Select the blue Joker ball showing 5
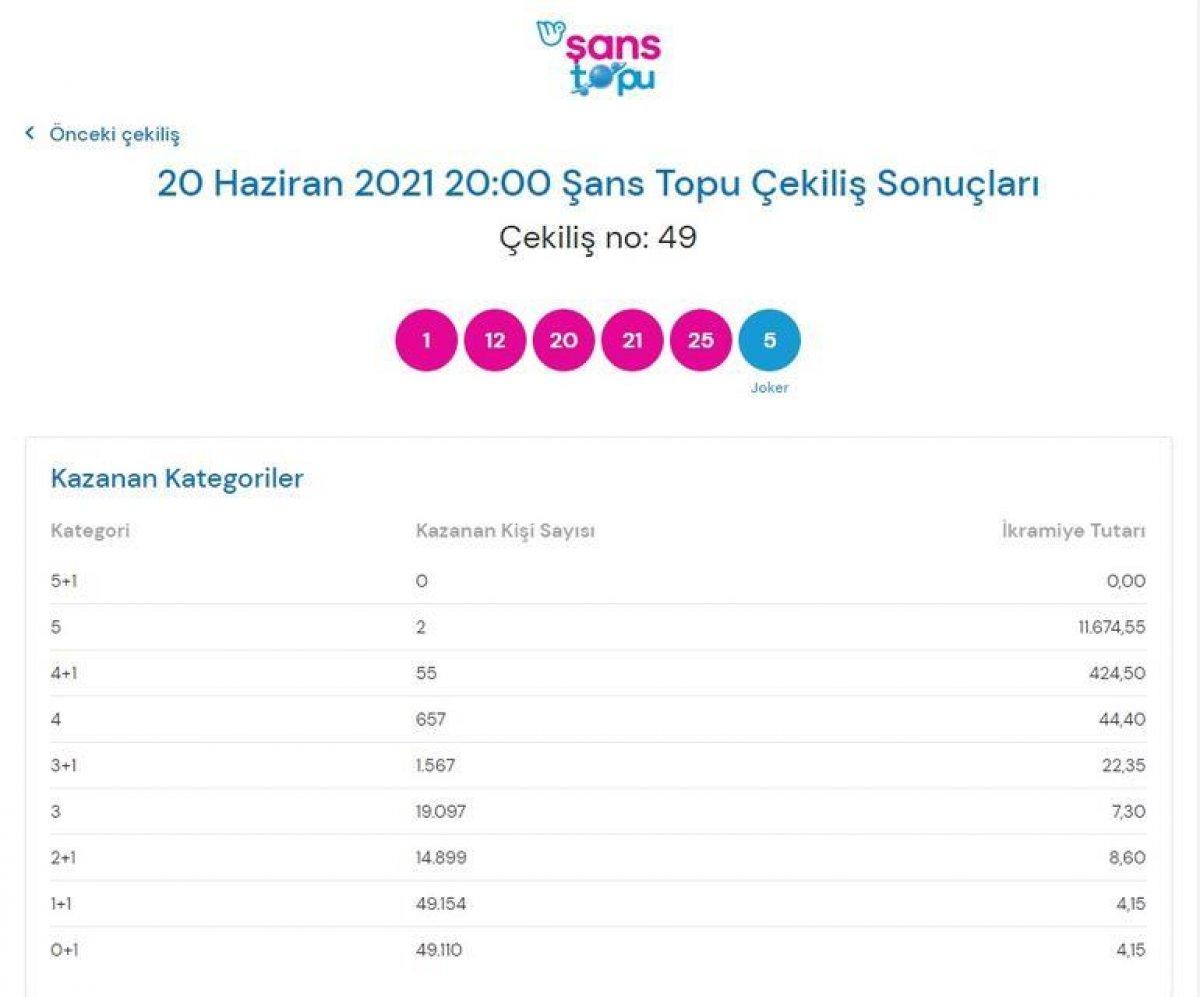The image size is (1200, 997). click(x=768, y=340)
